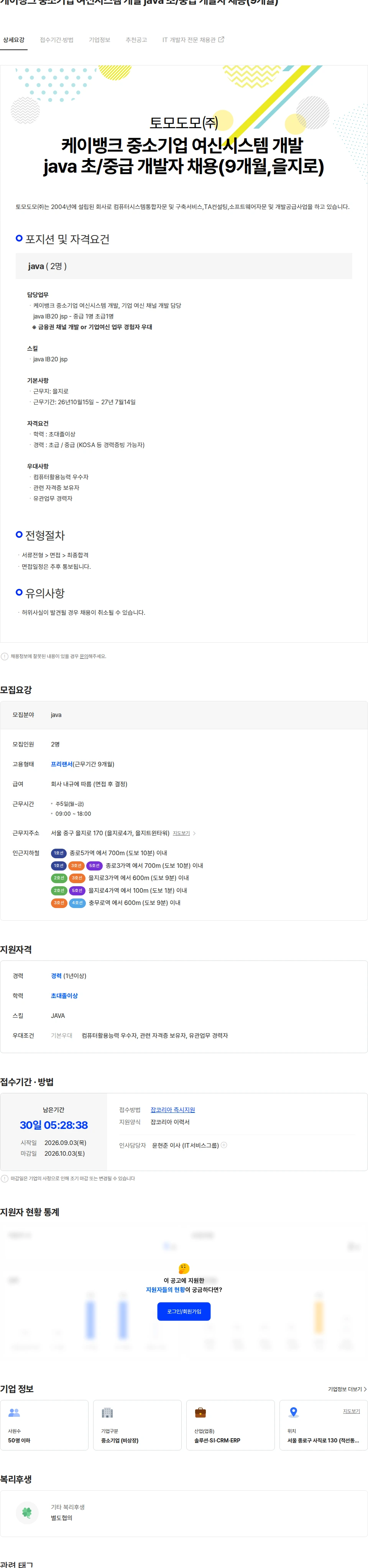Click 5호선 badge for 을지로4가역
The height and width of the screenshot is (1568, 368).
pyautogui.click(x=77, y=890)
